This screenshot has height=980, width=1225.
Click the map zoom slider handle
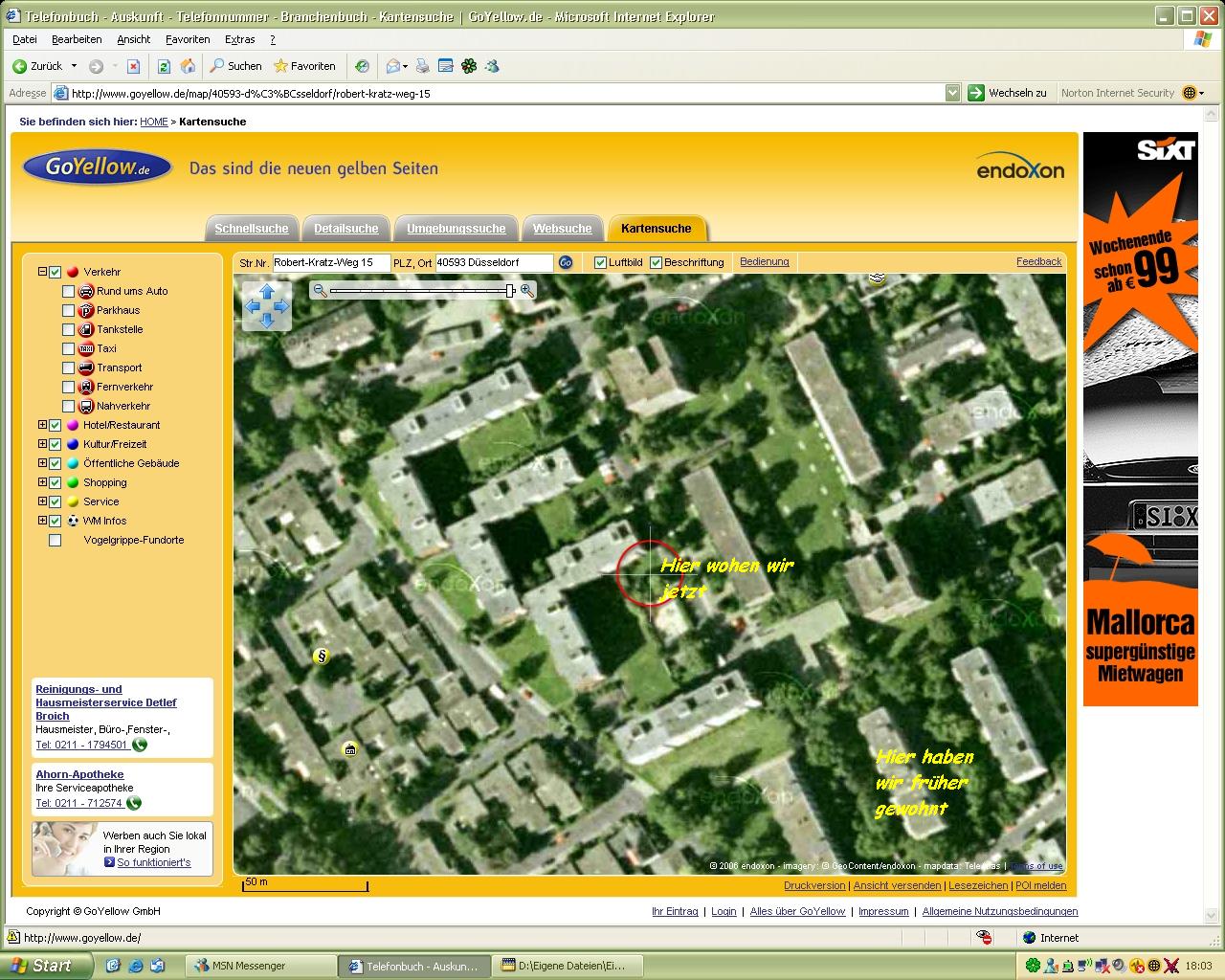(x=510, y=290)
